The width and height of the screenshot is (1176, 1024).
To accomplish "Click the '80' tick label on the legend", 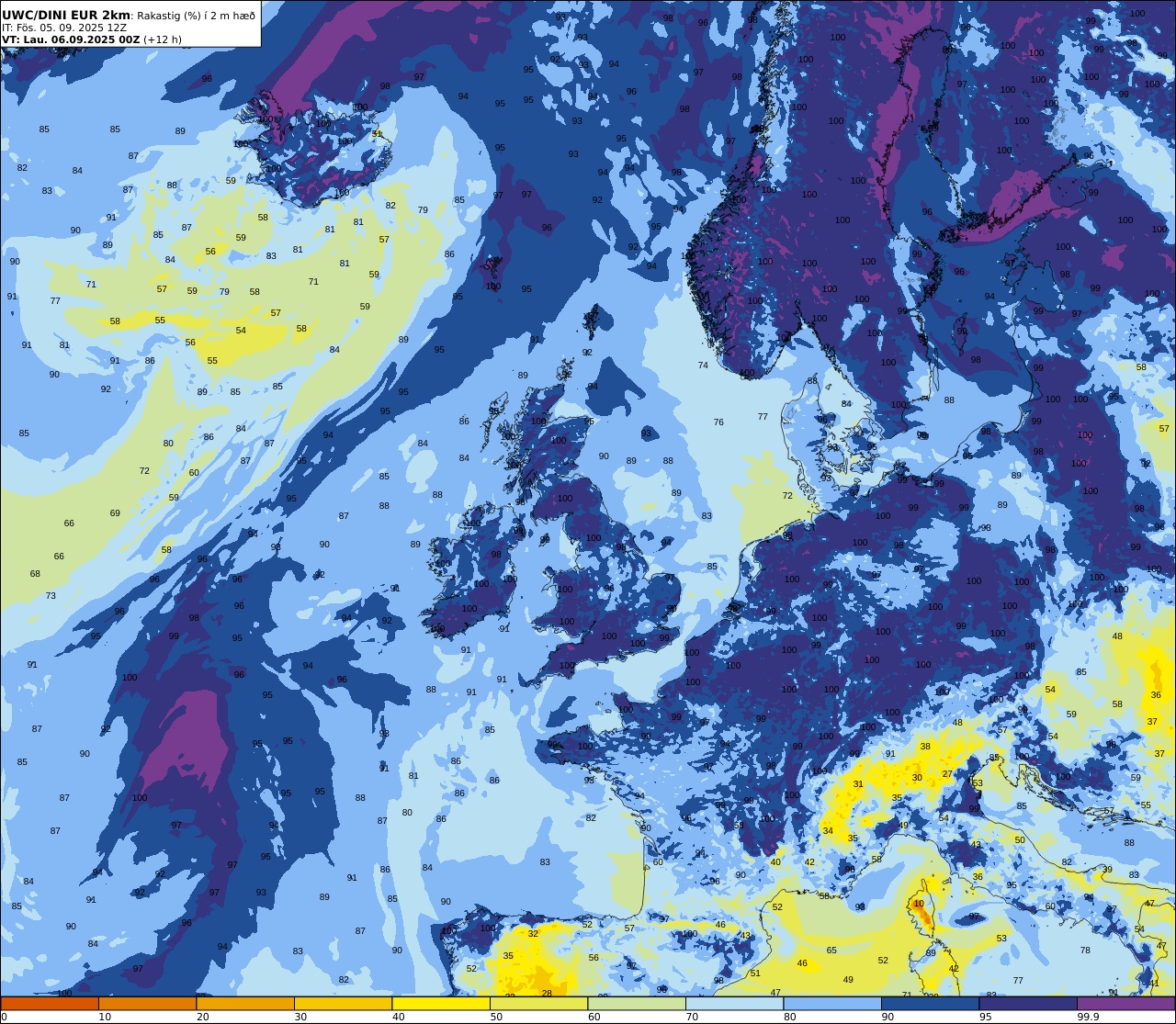I will 790,1017.
